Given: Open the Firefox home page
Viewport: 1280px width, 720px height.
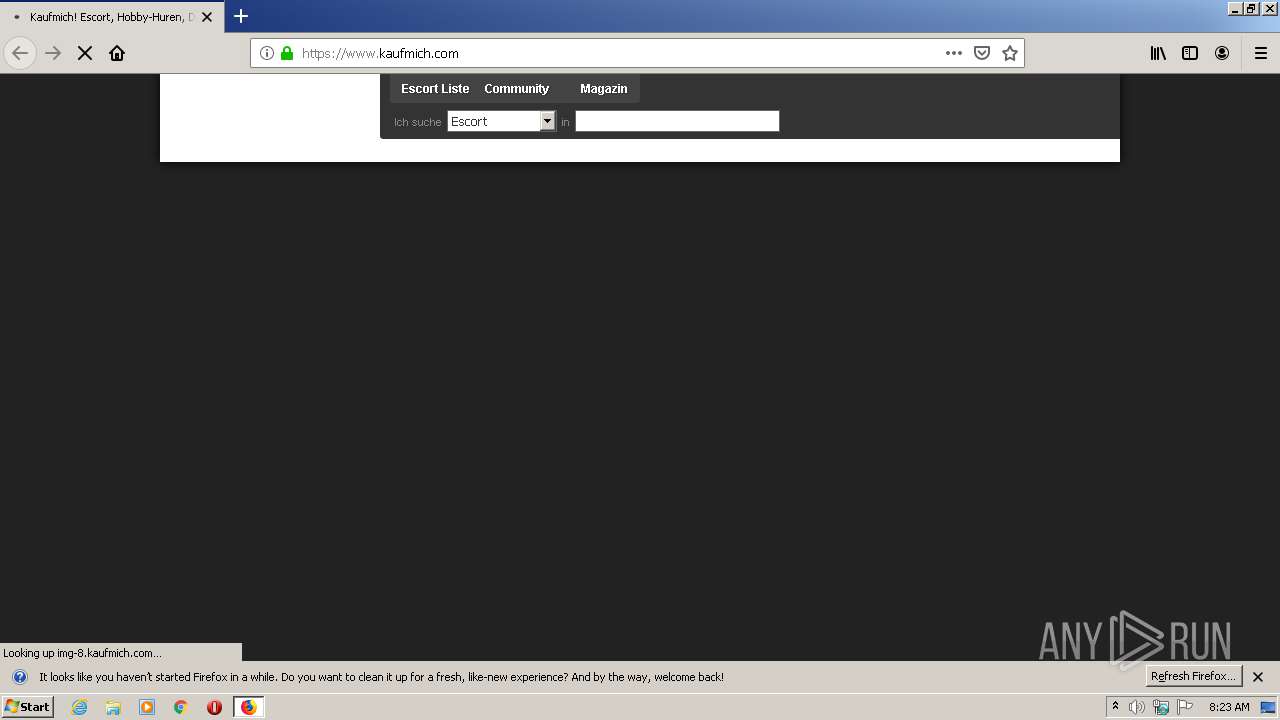Looking at the screenshot, I should (117, 53).
